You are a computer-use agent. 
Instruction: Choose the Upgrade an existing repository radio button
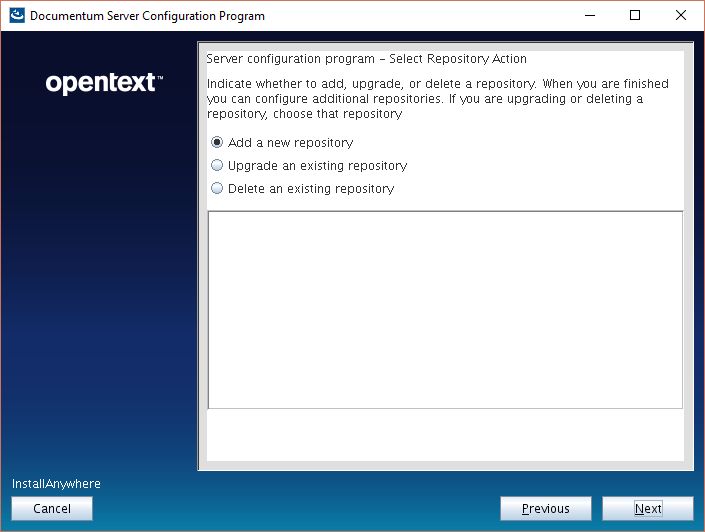[217, 166]
